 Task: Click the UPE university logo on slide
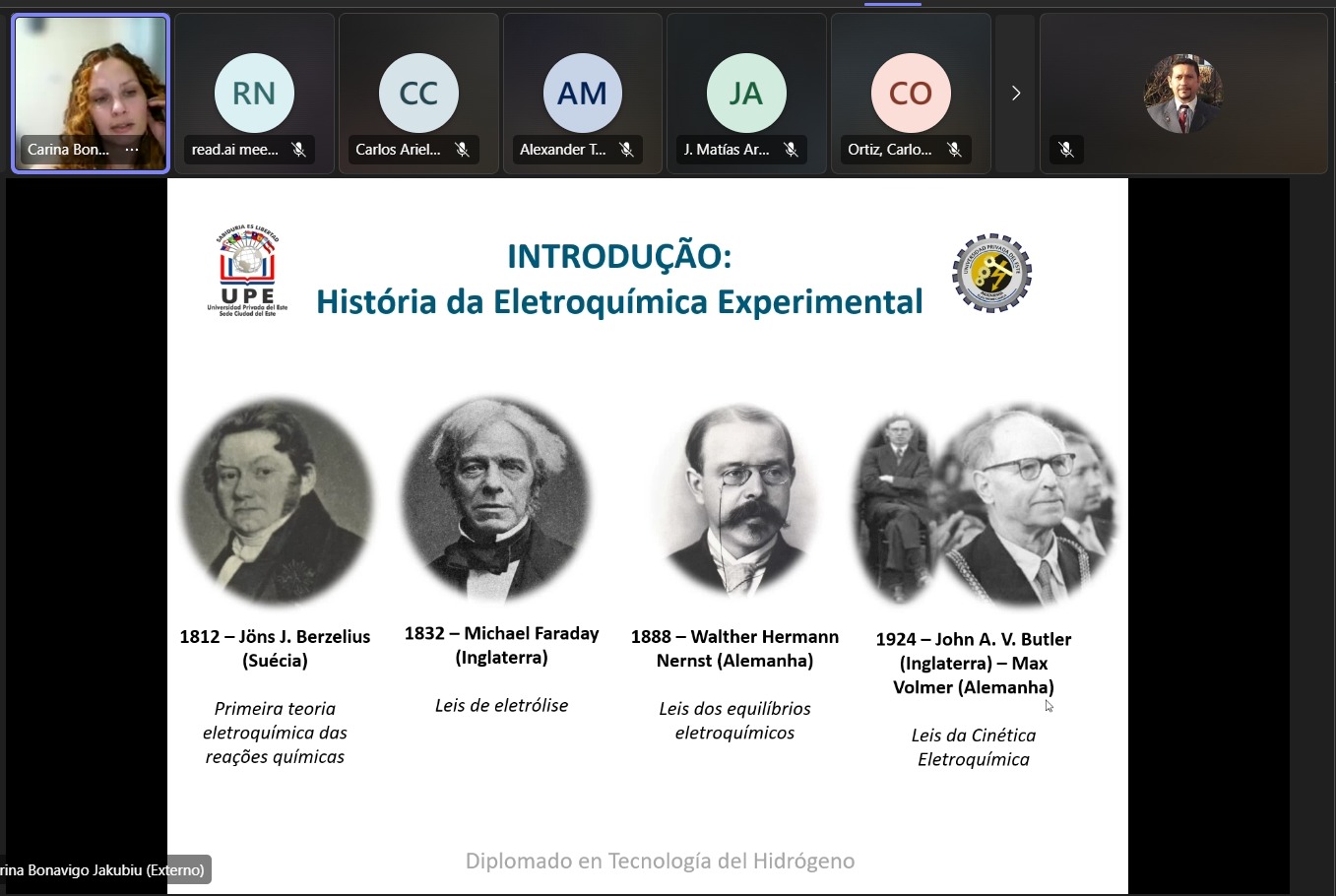[x=247, y=271]
